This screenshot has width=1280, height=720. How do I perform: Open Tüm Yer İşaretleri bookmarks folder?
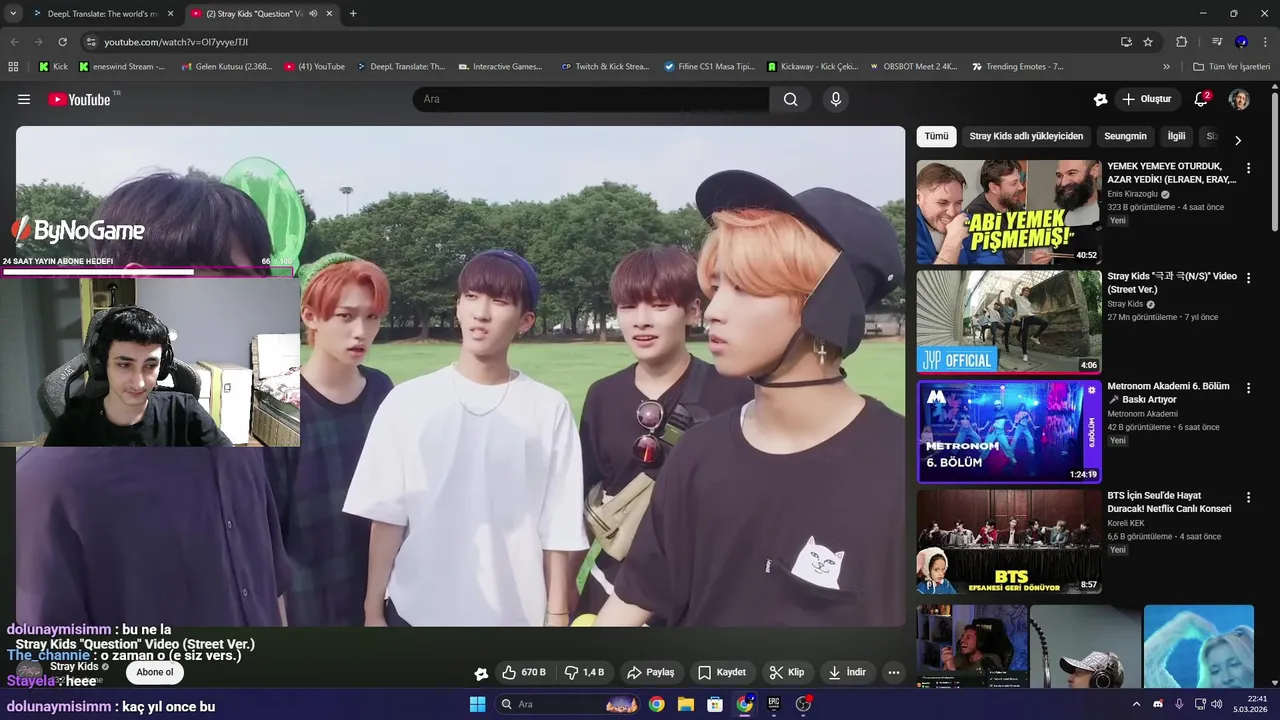coord(1232,67)
